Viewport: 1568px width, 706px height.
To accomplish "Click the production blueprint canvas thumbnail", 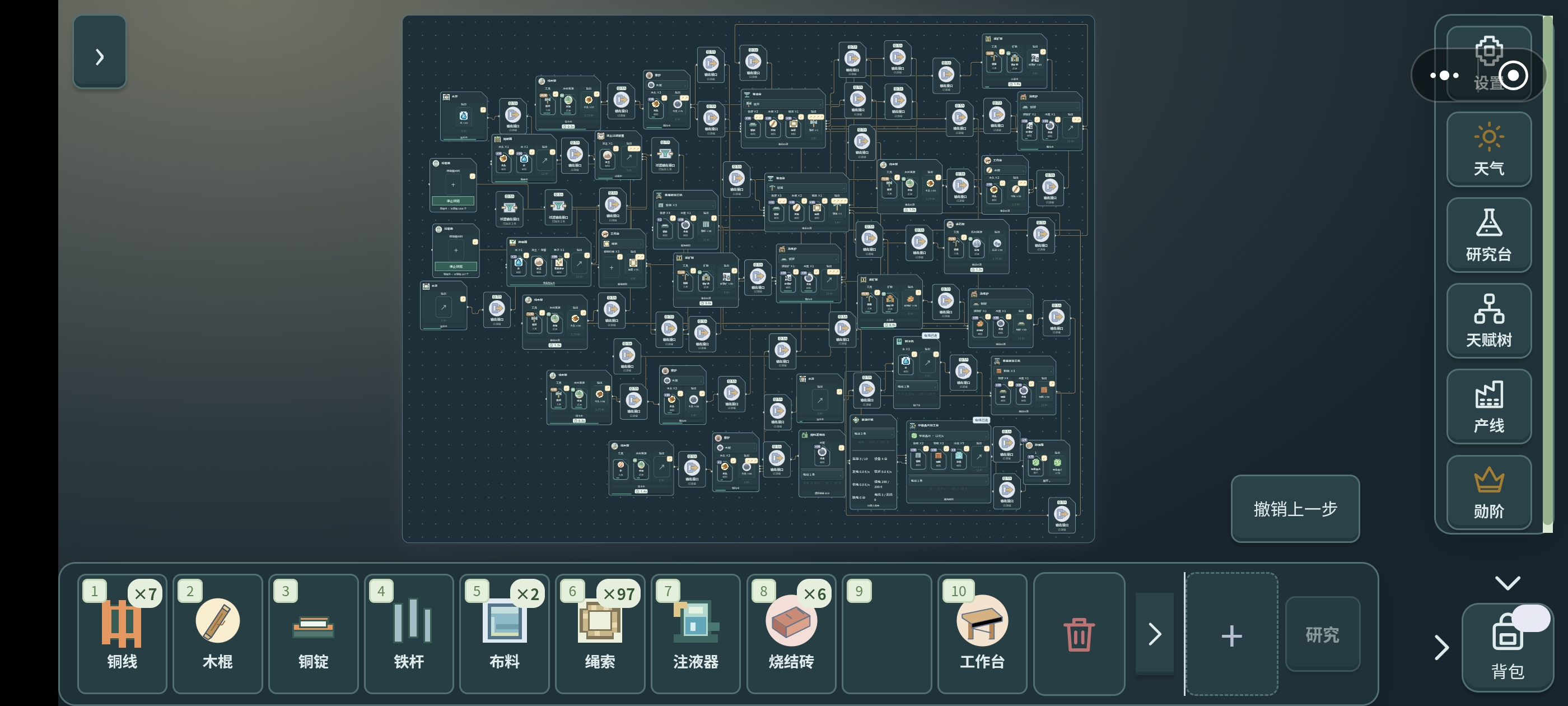I will (x=748, y=279).
